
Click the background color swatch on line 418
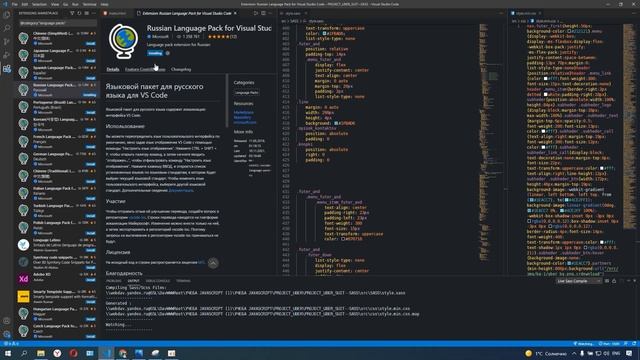pos(336,123)
